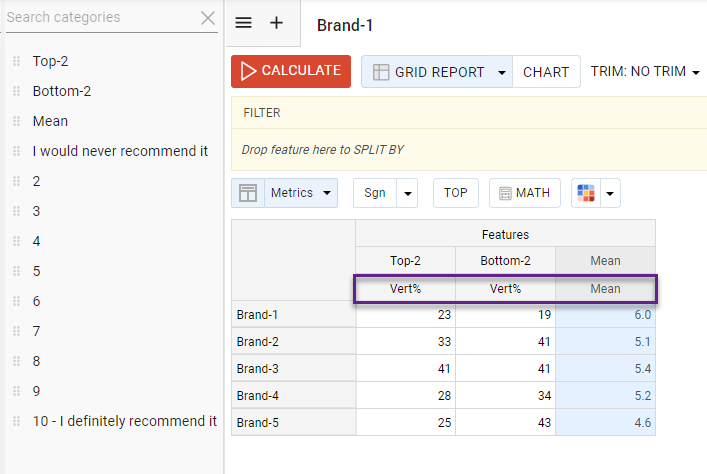Clear search with the X icon
This screenshot has height=474, width=707.
click(207, 18)
